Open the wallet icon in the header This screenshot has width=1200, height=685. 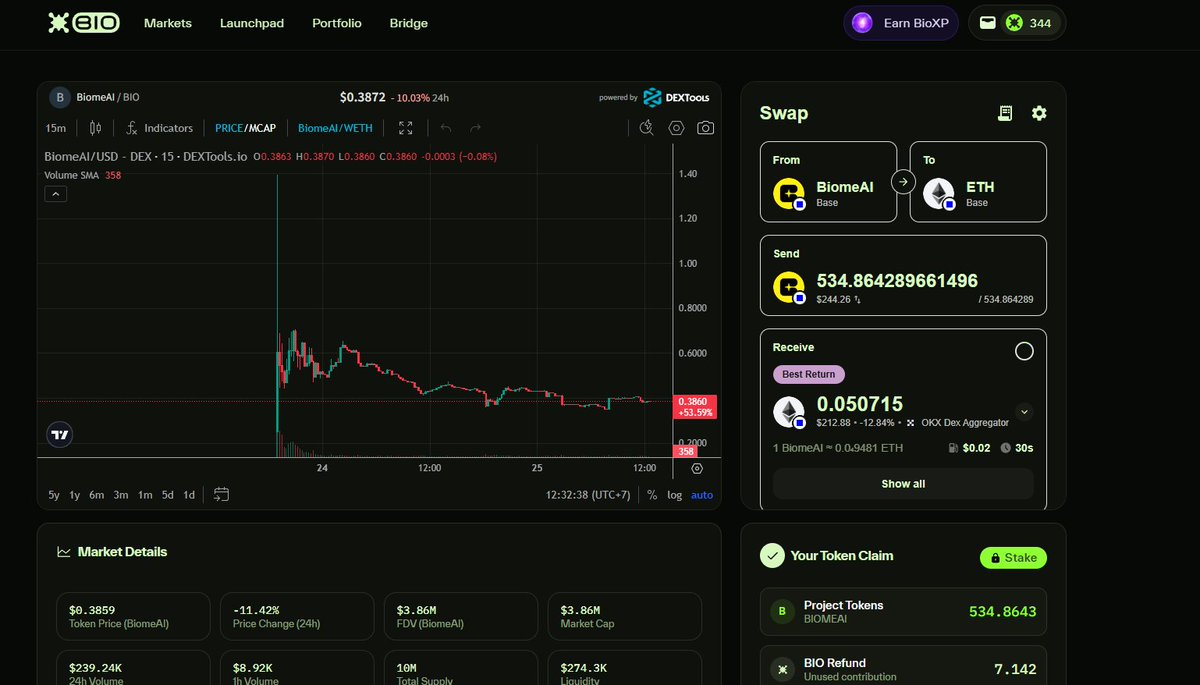[987, 23]
